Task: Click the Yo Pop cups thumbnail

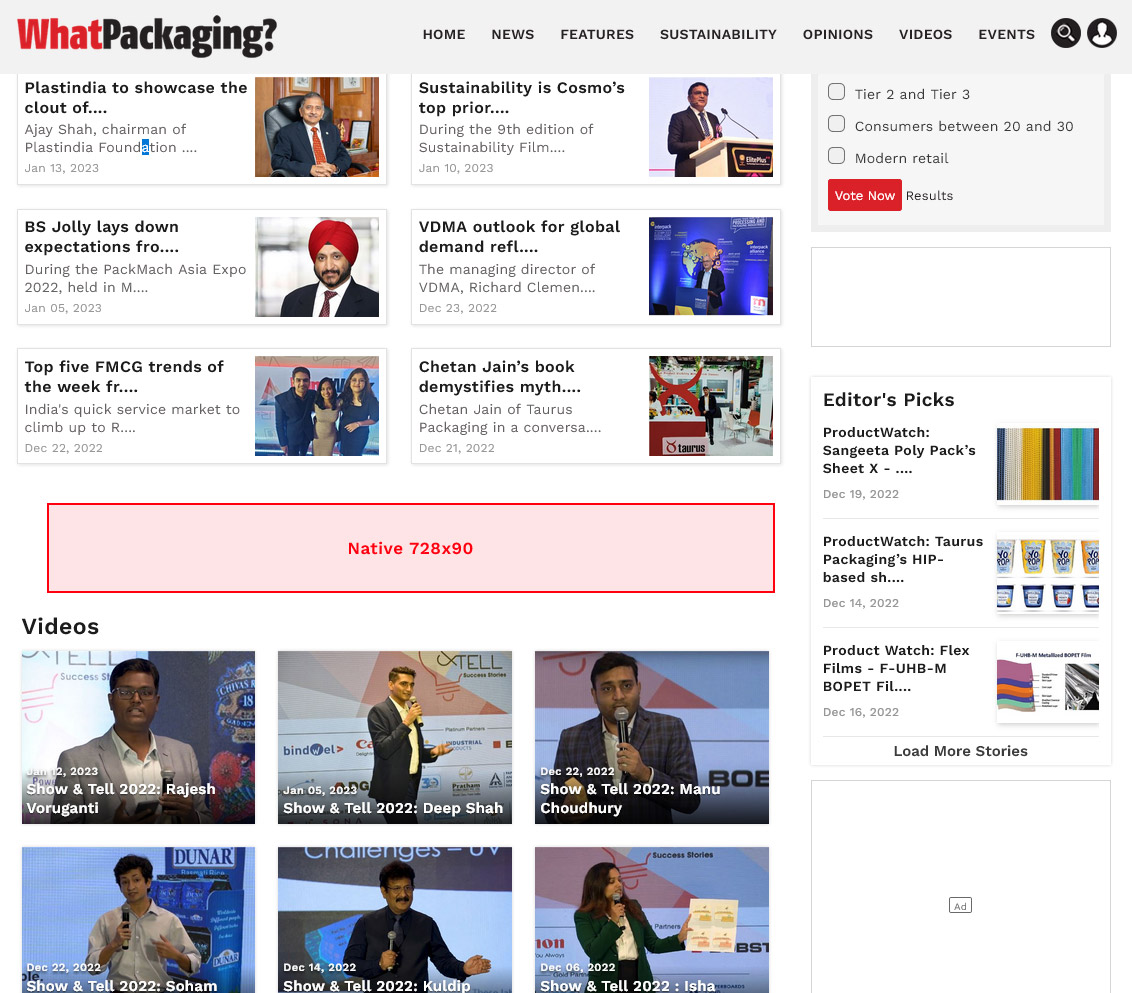Action: click(x=1048, y=574)
